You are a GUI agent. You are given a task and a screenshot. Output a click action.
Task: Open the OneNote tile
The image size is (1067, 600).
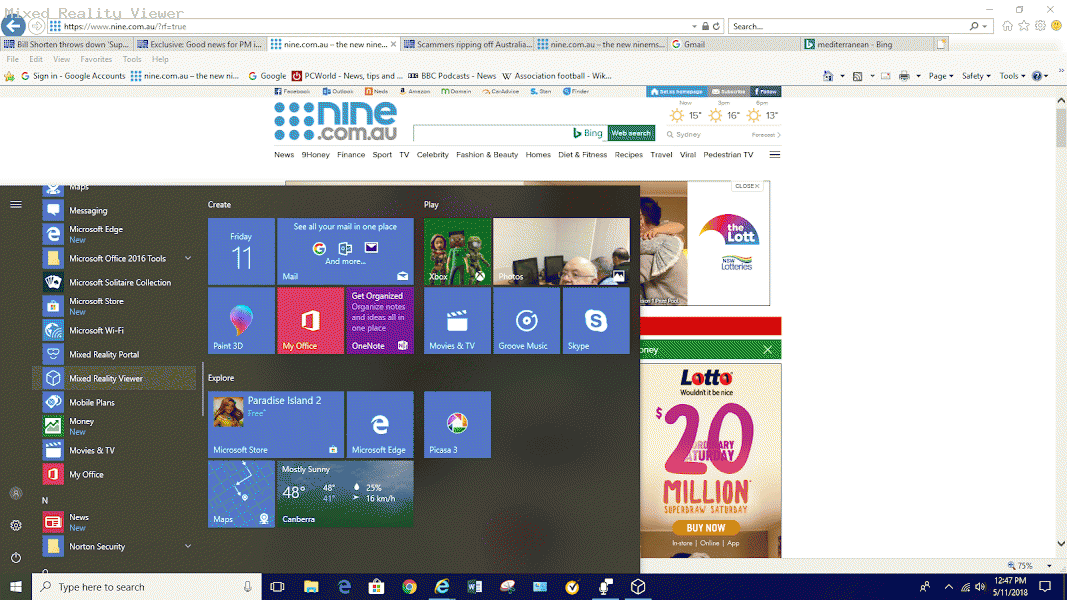point(380,320)
